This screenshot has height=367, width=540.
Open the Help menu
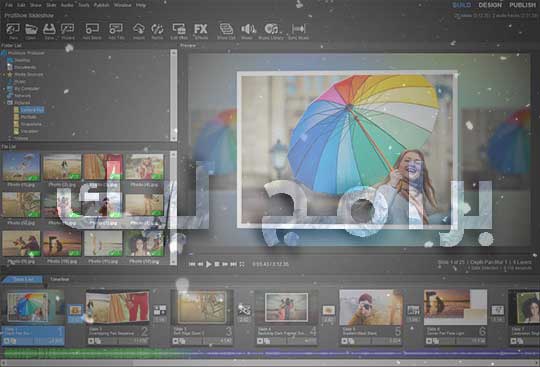141,5
